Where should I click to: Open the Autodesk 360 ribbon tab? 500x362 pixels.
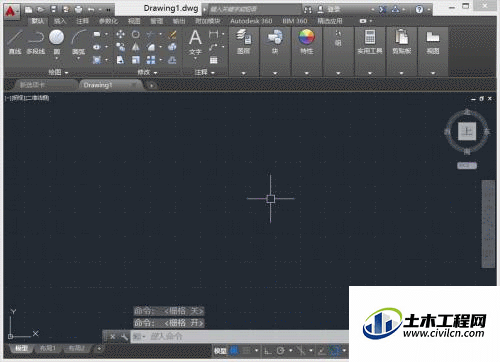(x=251, y=21)
